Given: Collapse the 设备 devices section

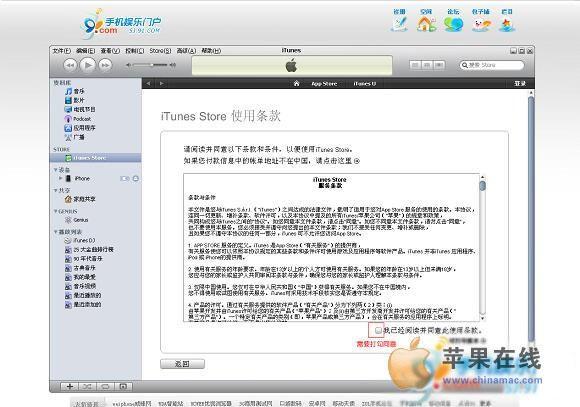Looking at the screenshot, I should [55, 169].
